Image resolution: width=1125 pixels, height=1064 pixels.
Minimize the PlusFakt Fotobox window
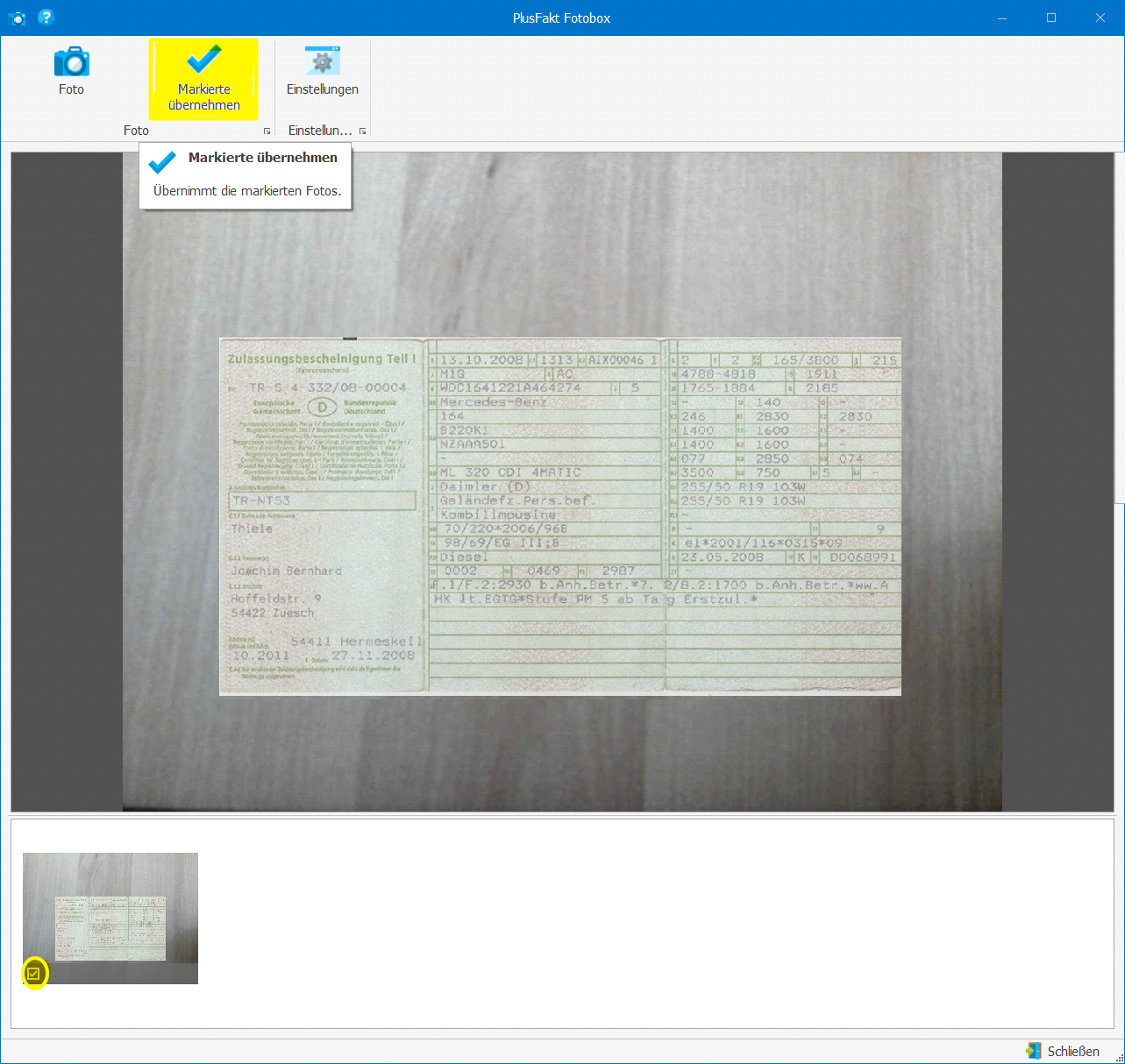(x=1002, y=18)
